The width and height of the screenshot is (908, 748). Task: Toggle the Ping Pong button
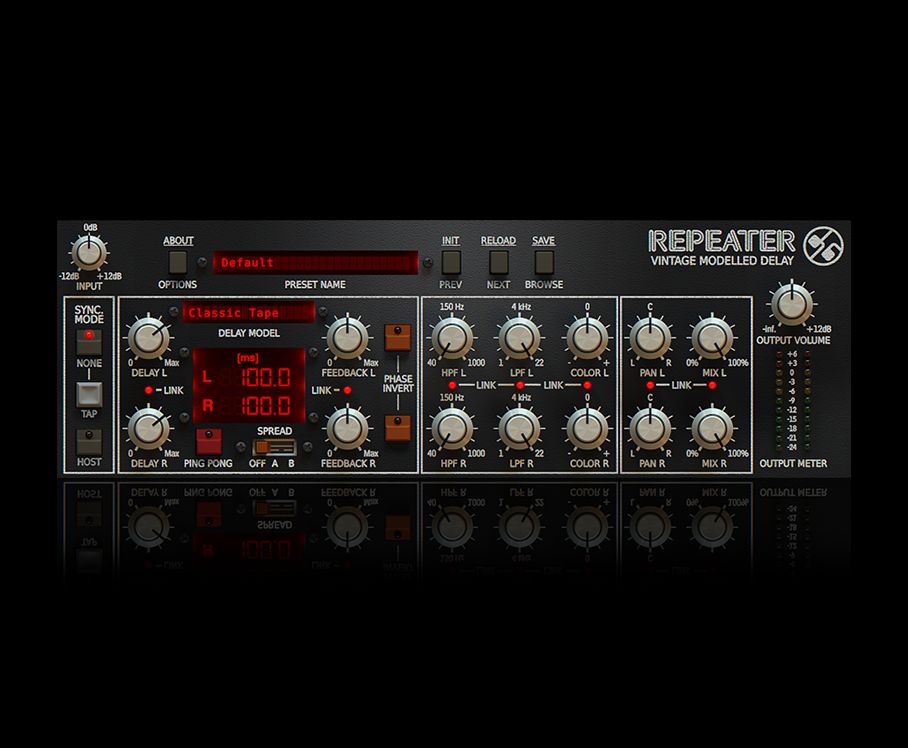(208, 441)
